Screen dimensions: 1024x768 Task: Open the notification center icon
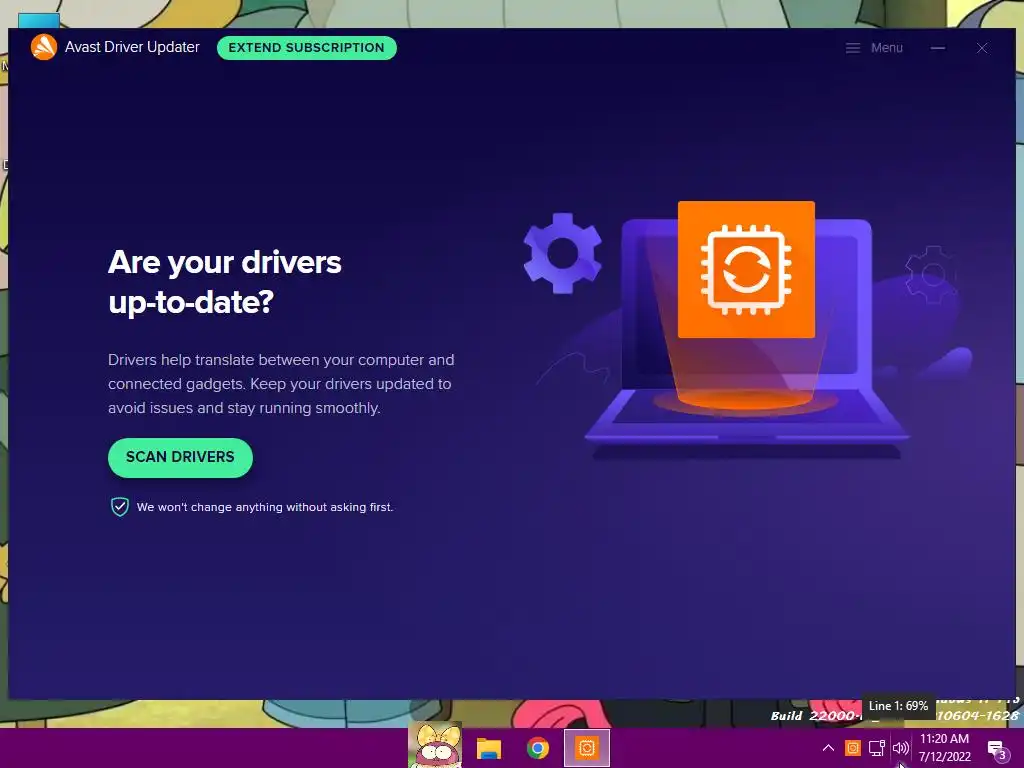[997, 750]
